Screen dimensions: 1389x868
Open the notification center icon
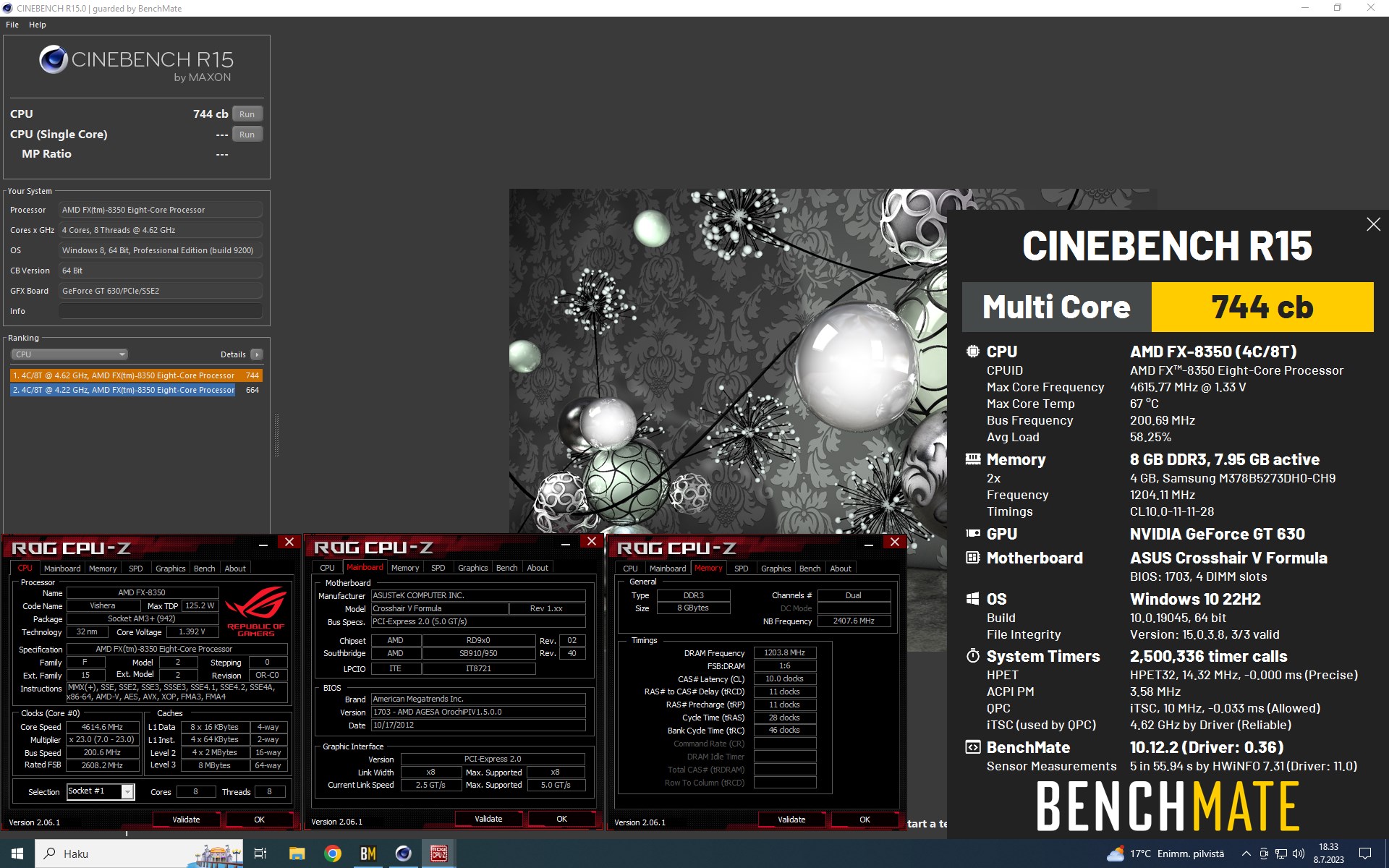pos(1365,854)
